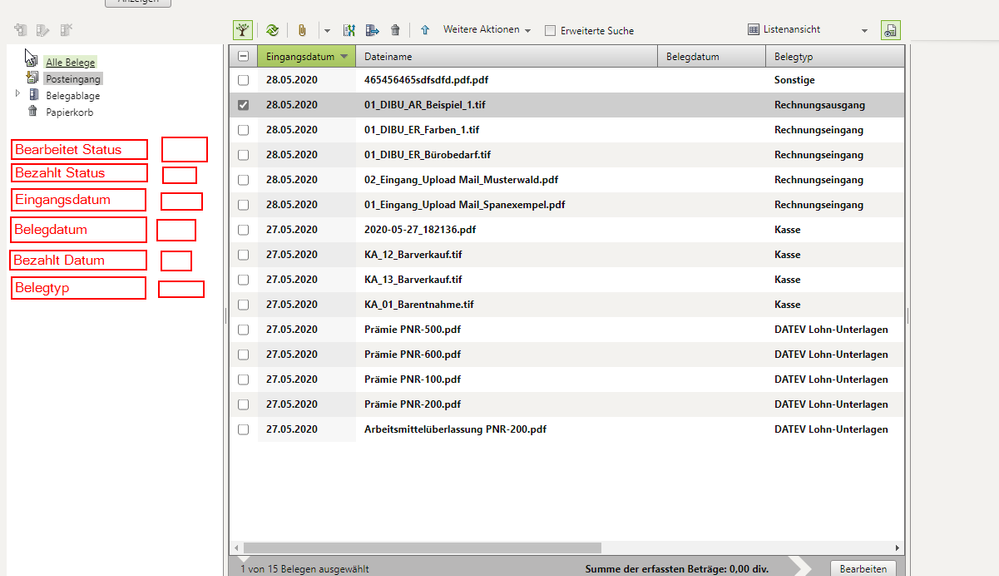The height and width of the screenshot is (576, 999).
Task: Open the Weitere Aktionen dropdown
Action: click(x=487, y=30)
